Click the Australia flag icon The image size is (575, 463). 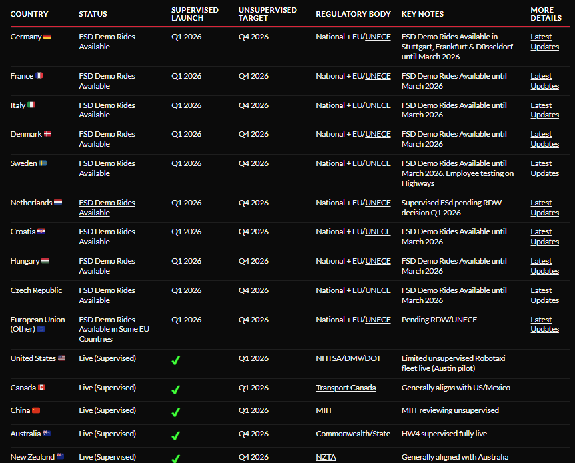click(47, 433)
